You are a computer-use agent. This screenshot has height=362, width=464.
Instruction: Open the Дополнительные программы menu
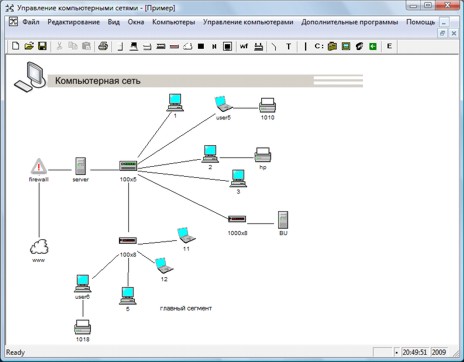[350, 22]
